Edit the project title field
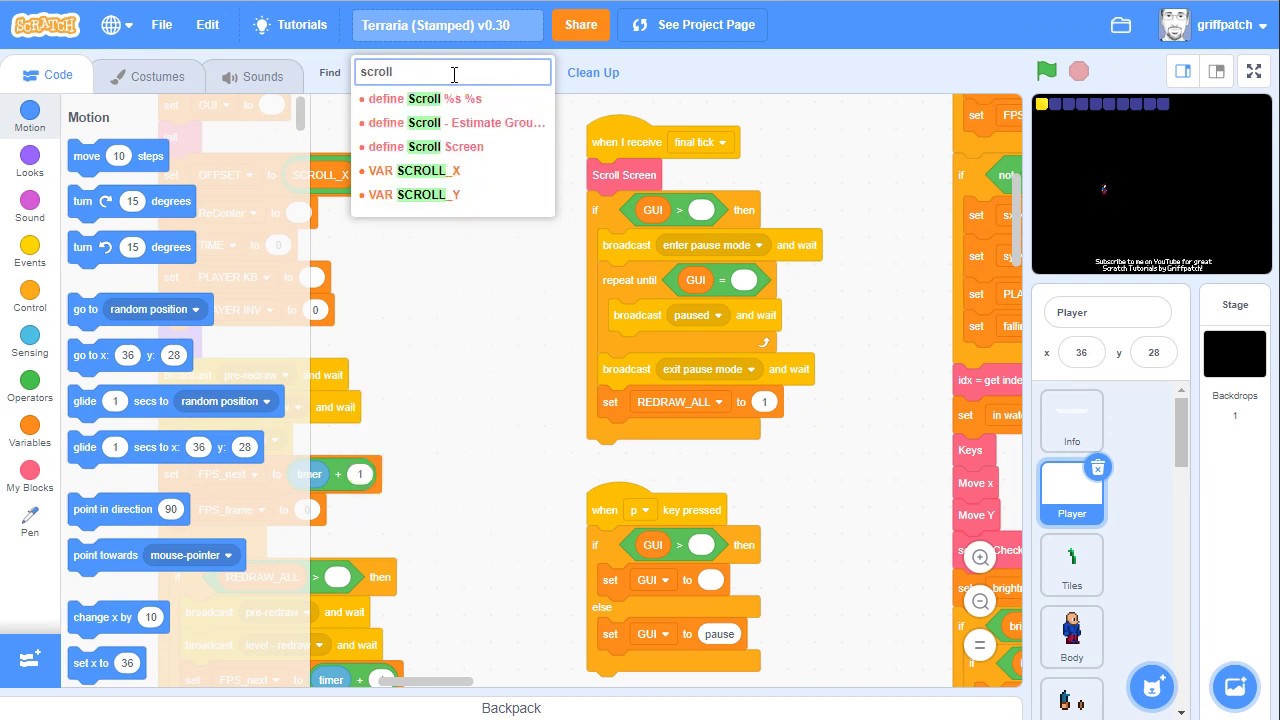The image size is (1280, 720). (447, 25)
